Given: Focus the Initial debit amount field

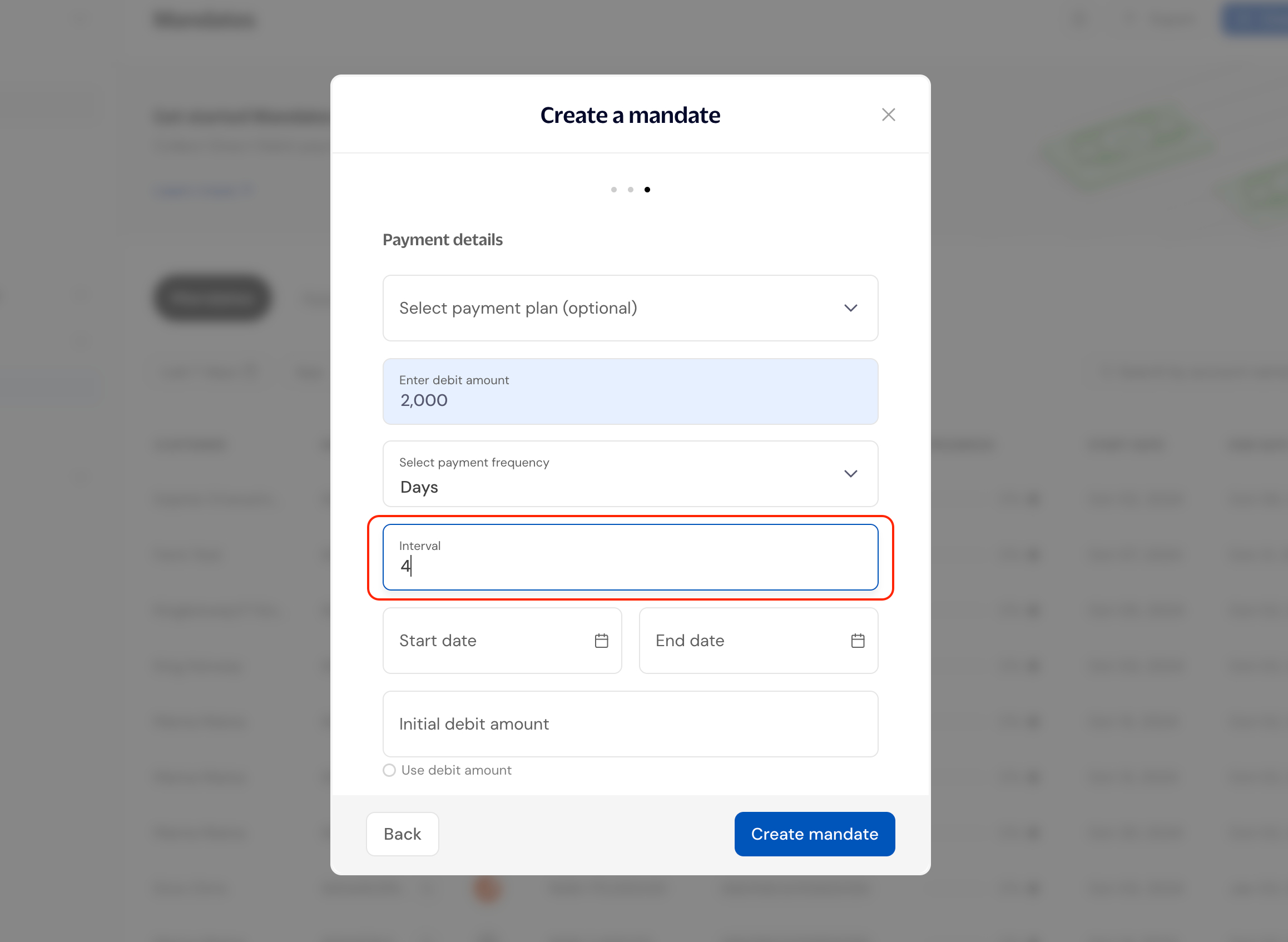Looking at the screenshot, I should click(630, 723).
